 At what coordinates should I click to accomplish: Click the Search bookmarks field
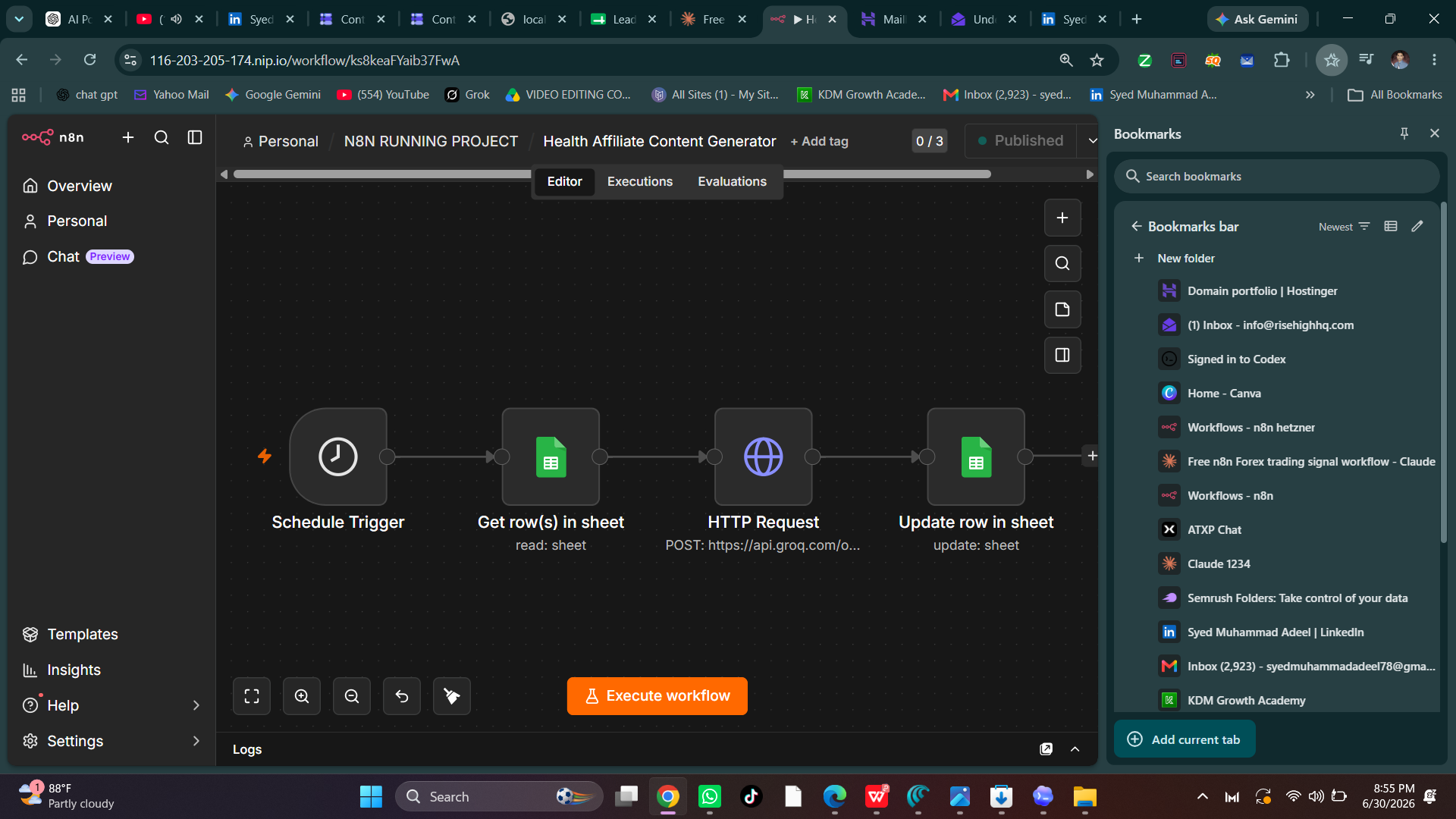pyautogui.click(x=1277, y=176)
